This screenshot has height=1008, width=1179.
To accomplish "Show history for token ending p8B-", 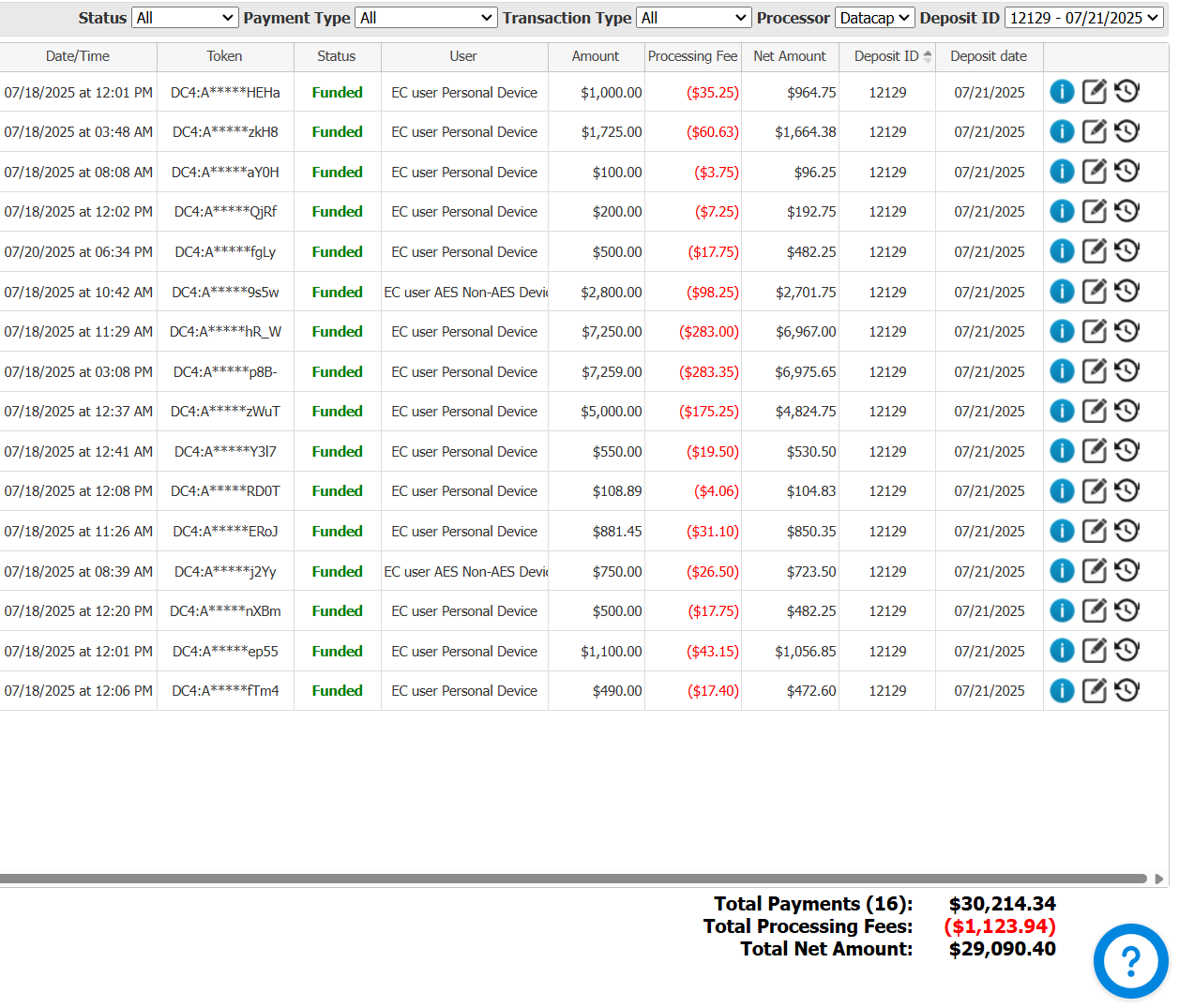I will pos(1126,370).
